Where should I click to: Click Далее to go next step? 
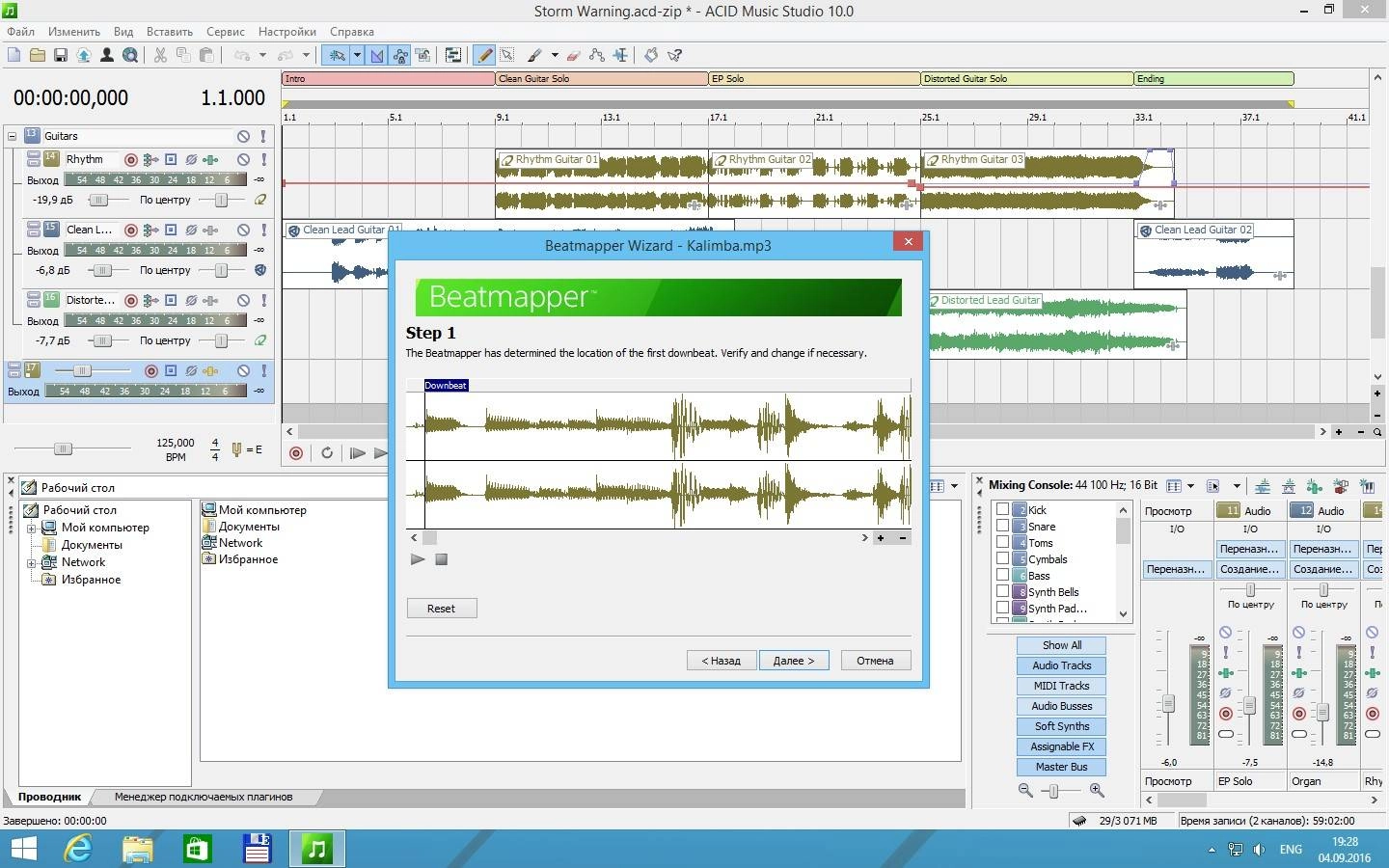coord(794,661)
